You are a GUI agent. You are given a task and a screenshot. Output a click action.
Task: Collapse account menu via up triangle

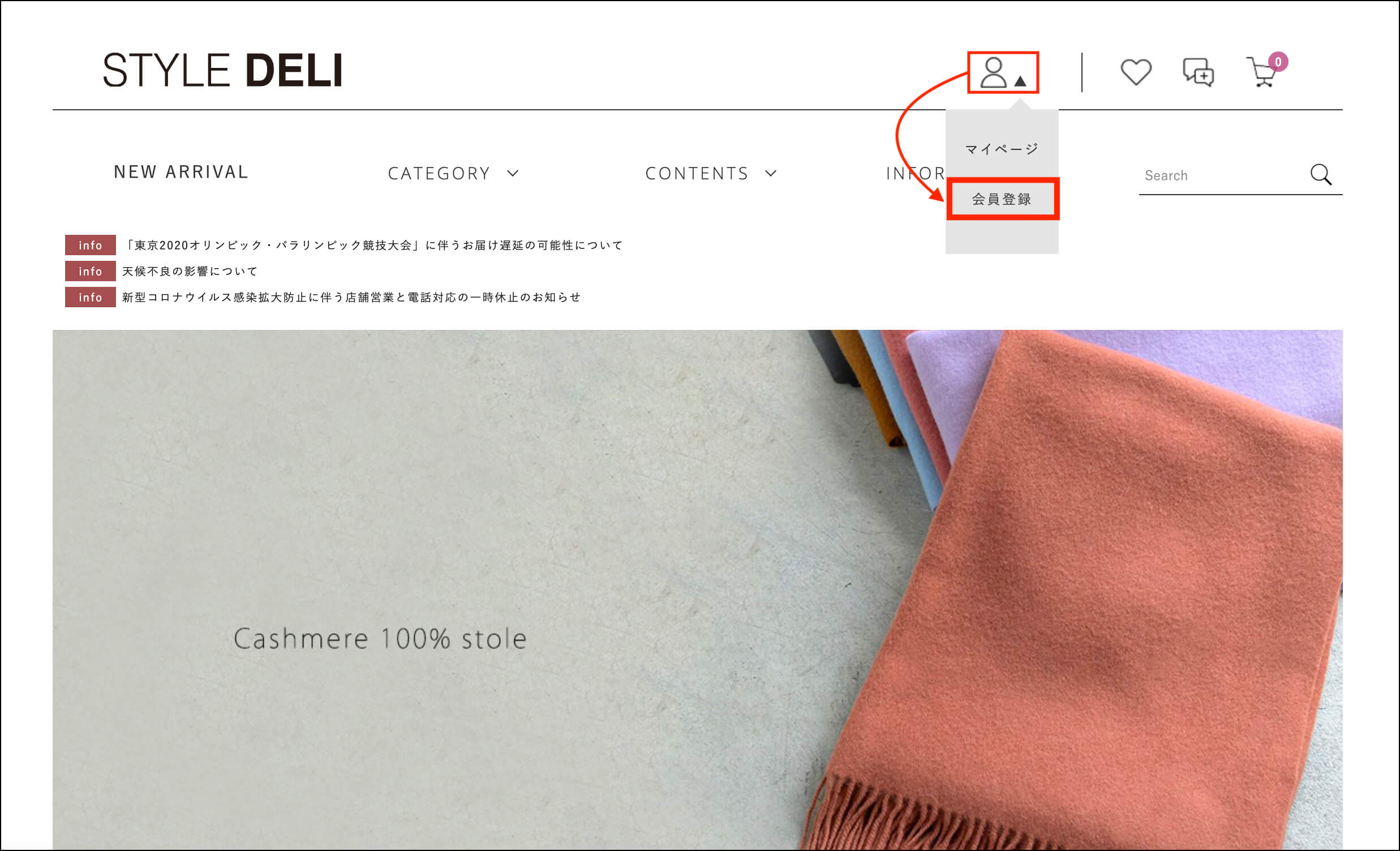[1020, 81]
